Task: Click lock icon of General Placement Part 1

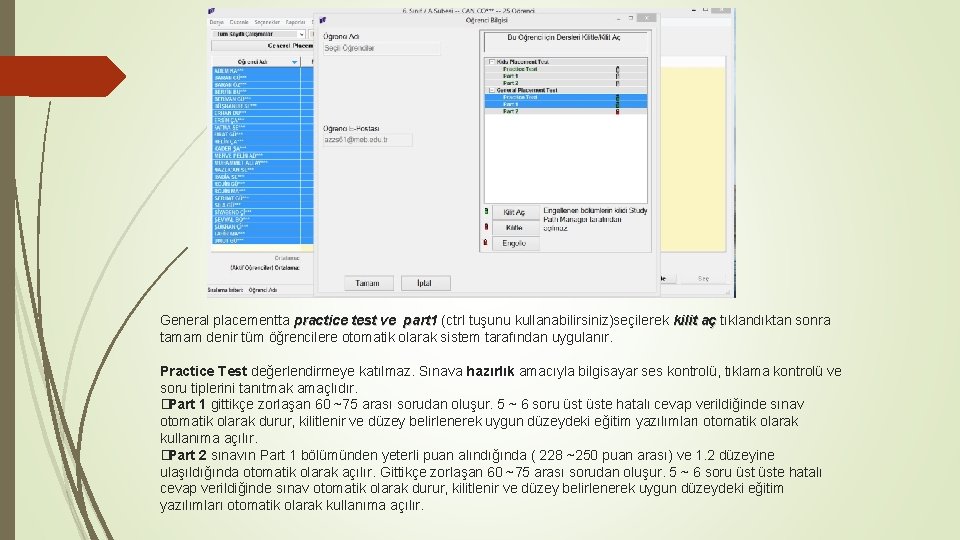Action: tap(617, 105)
